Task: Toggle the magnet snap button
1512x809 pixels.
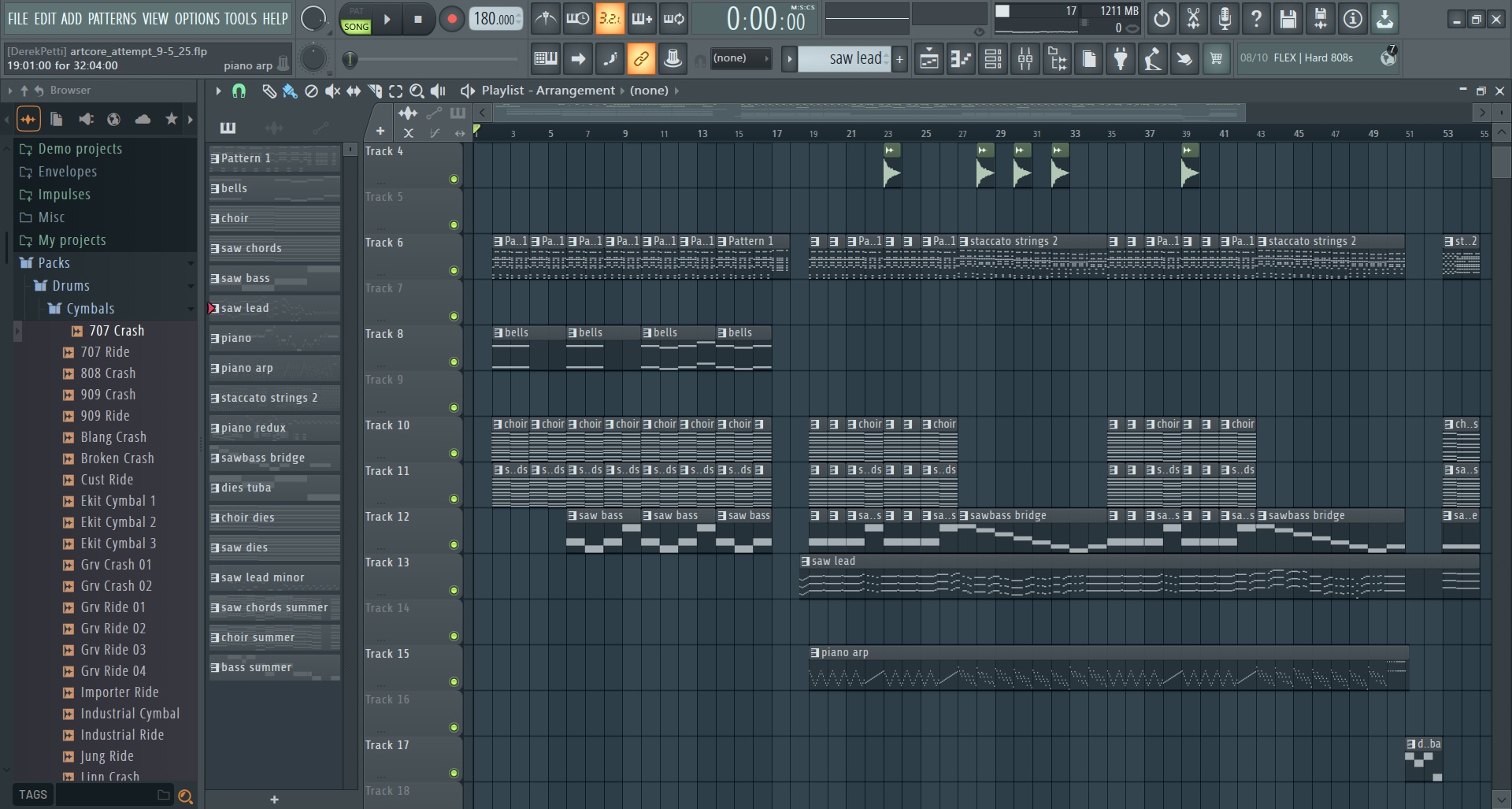Action: [x=239, y=91]
